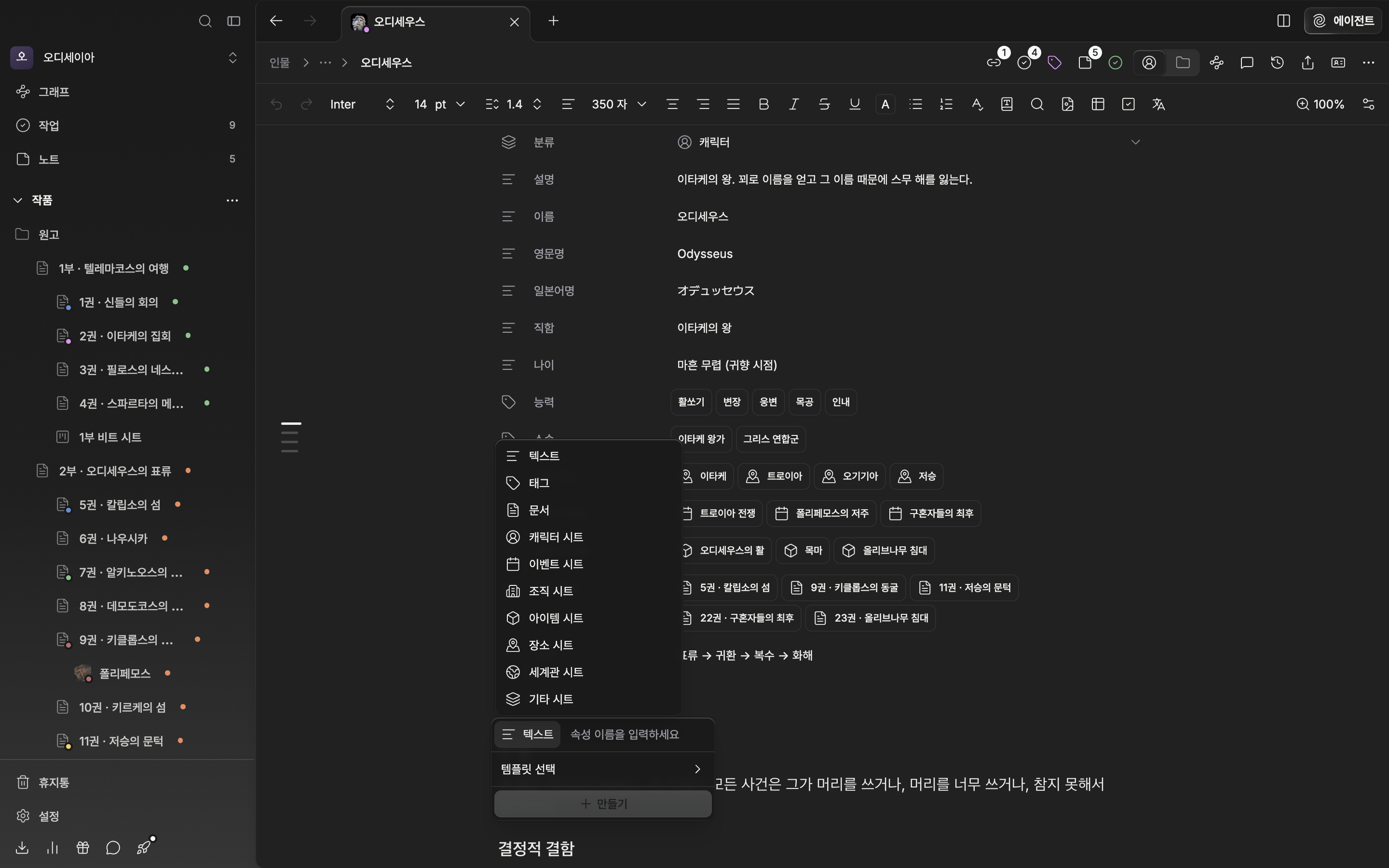Select 태그 property type
The image size is (1389, 868).
tap(588, 483)
